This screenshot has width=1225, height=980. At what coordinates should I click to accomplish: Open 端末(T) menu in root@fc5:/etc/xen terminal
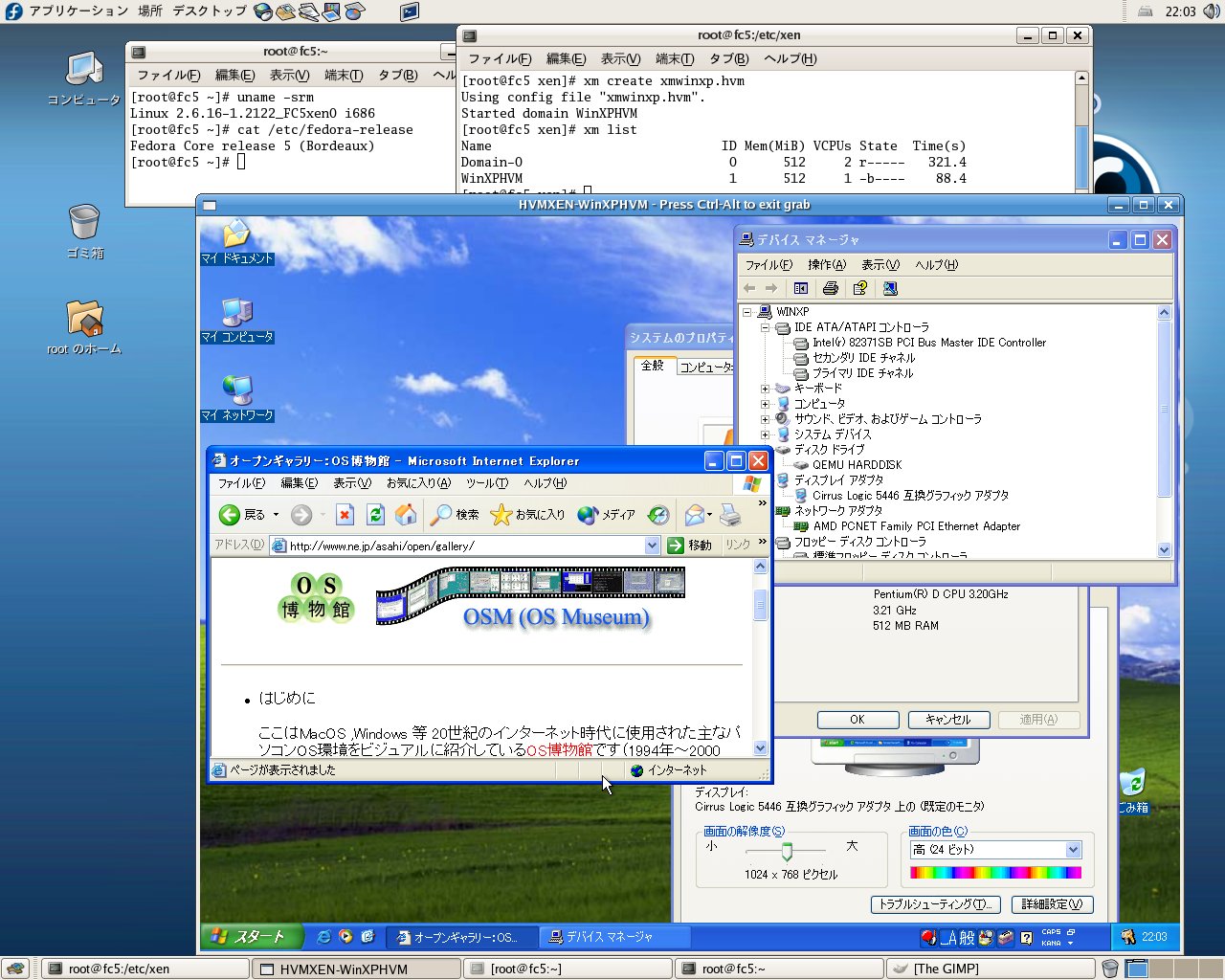[x=675, y=58]
